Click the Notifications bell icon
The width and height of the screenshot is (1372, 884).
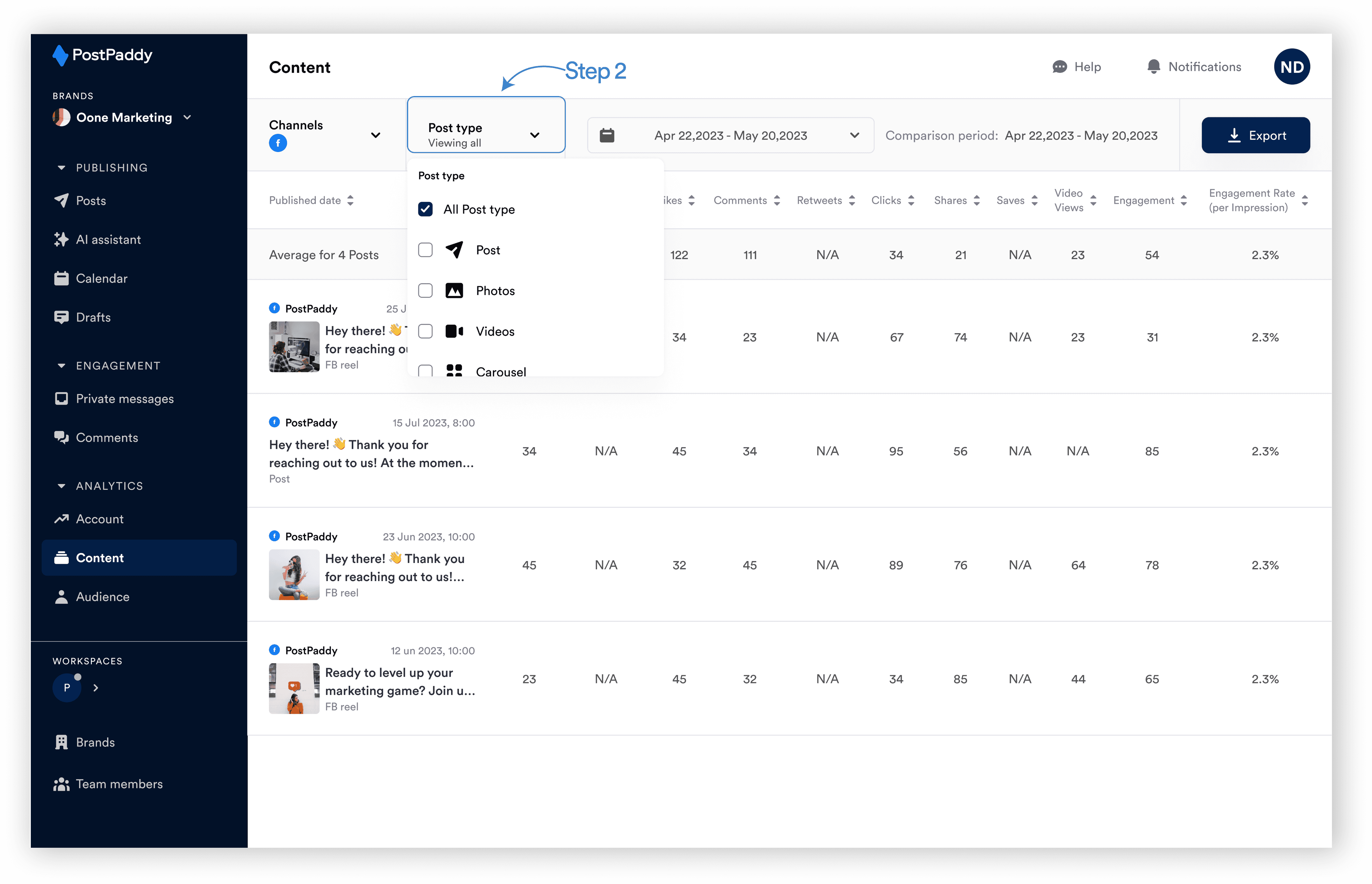pyautogui.click(x=1153, y=66)
